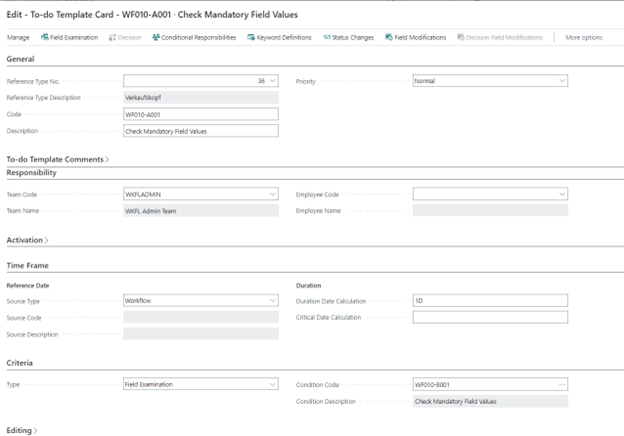Expand the Editing section
Image resolution: width=624 pixels, height=436 pixels.
21,430
